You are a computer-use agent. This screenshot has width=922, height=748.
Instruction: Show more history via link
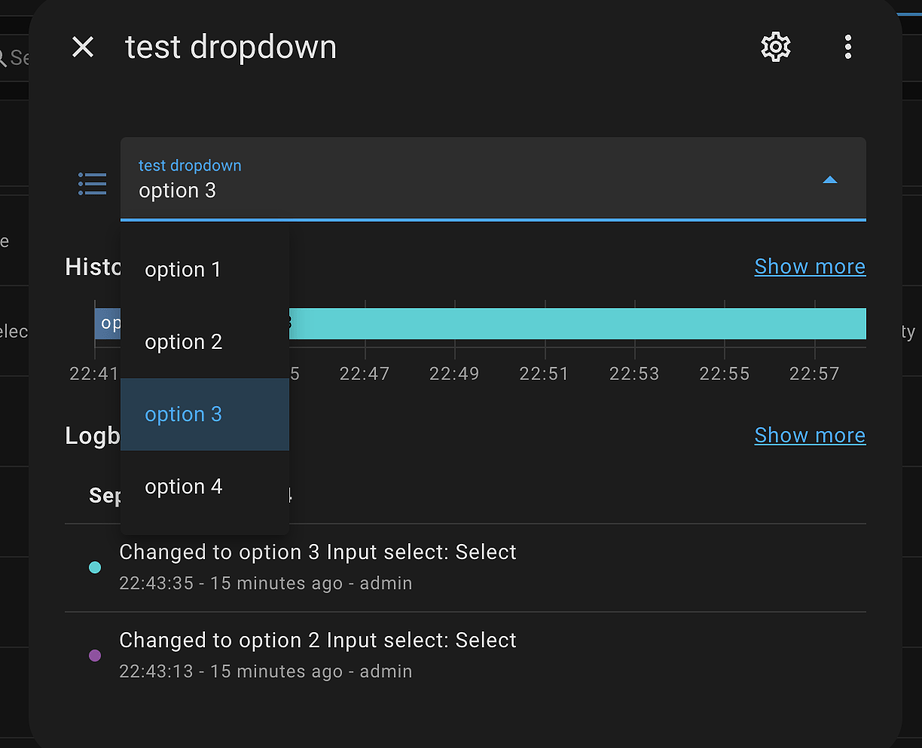tap(809, 267)
